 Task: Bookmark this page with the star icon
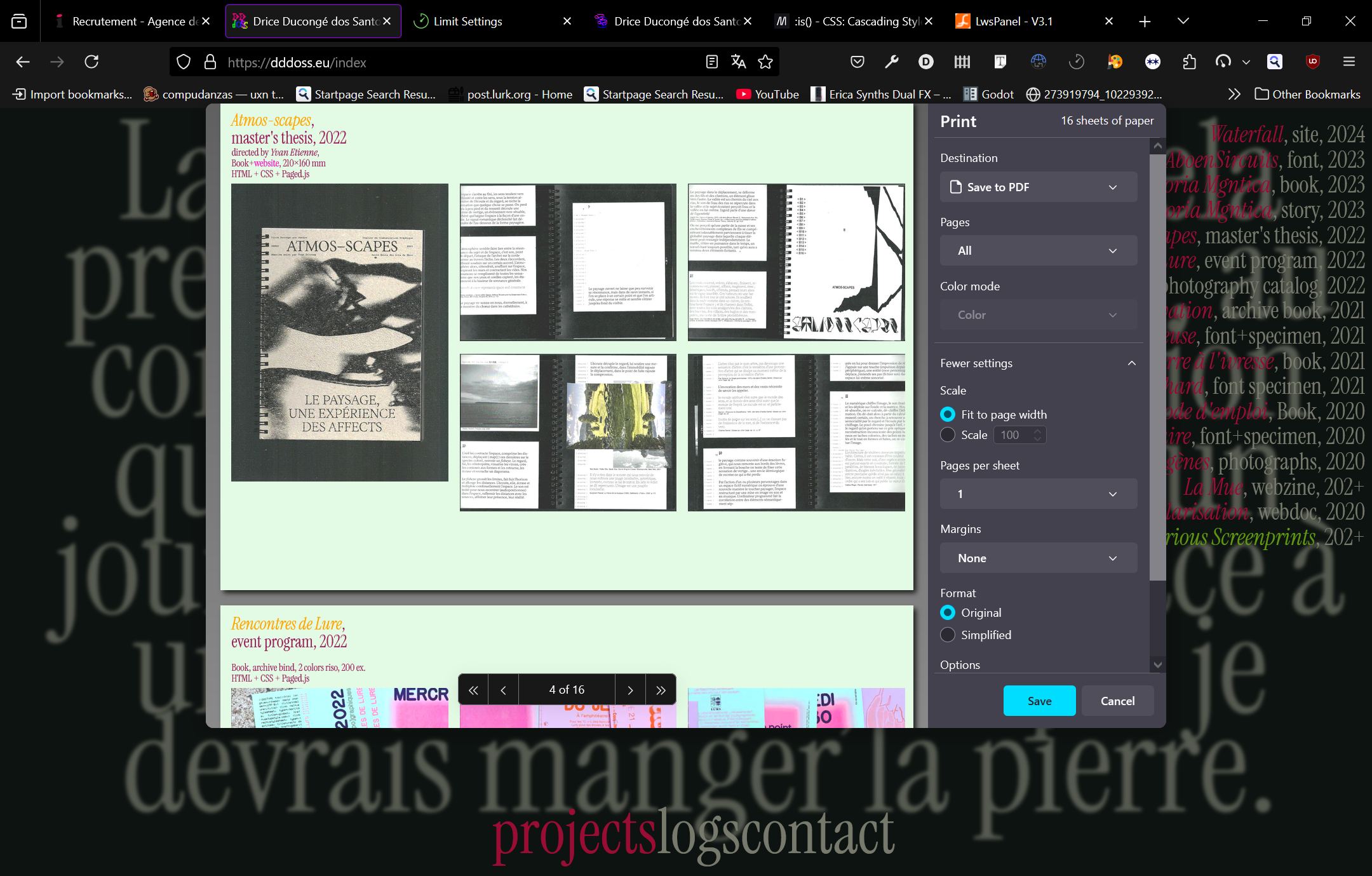(x=765, y=62)
